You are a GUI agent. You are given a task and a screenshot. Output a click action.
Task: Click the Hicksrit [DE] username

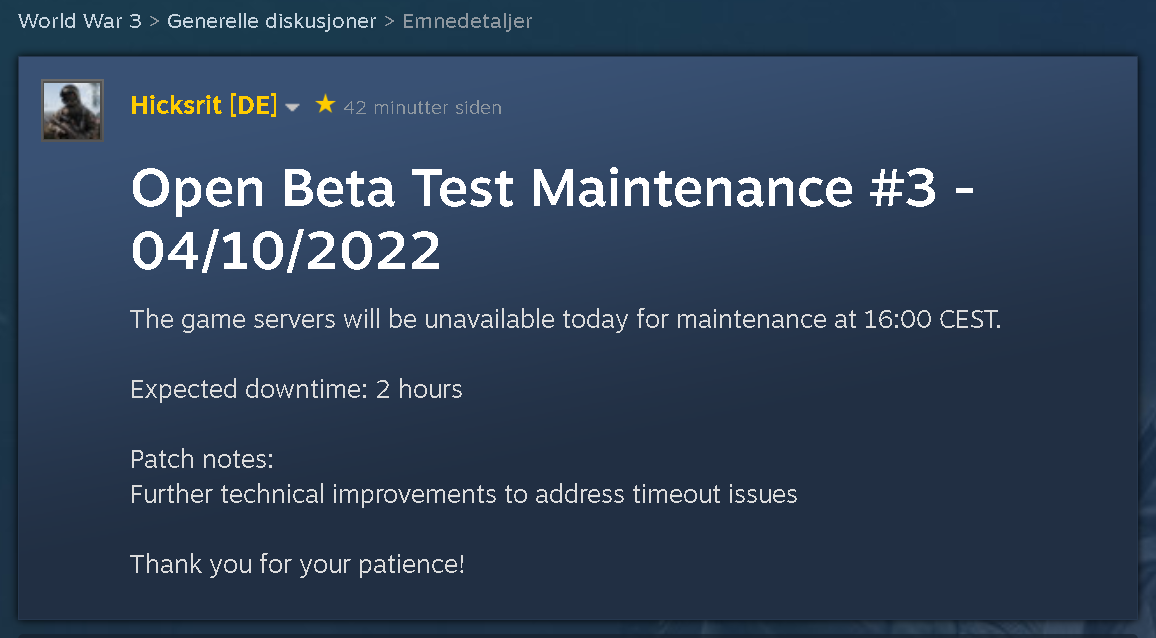coord(204,106)
